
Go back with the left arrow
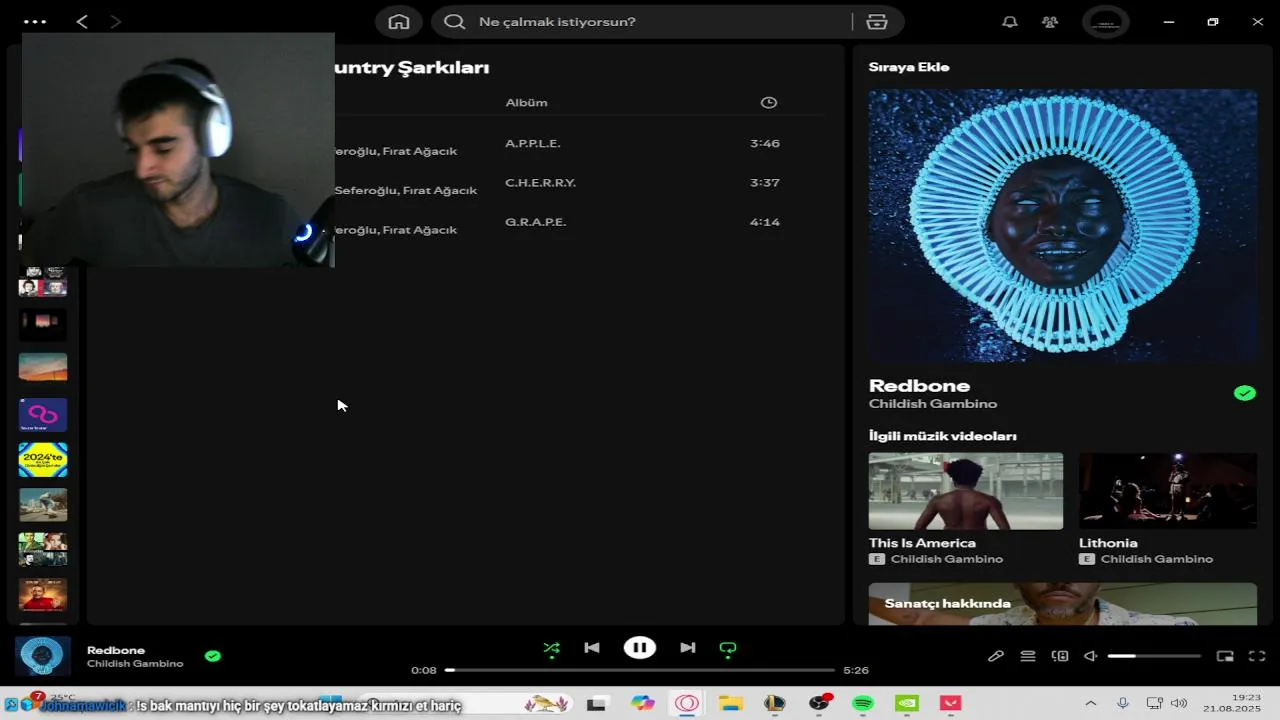(82, 21)
